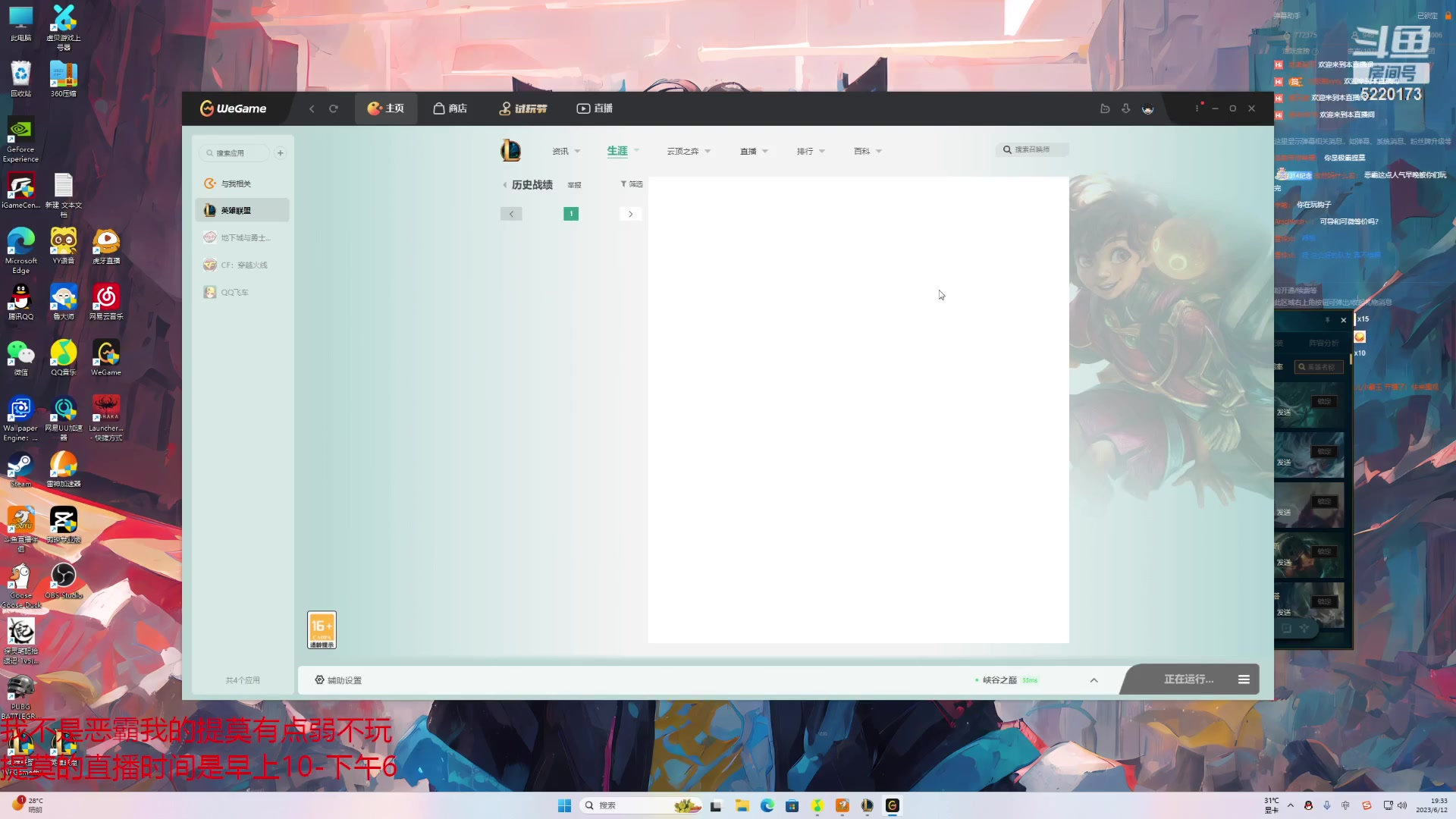This screenshot has height=819, width=1456.
Task: Click the plus icon to add an app
Action: 280,153
